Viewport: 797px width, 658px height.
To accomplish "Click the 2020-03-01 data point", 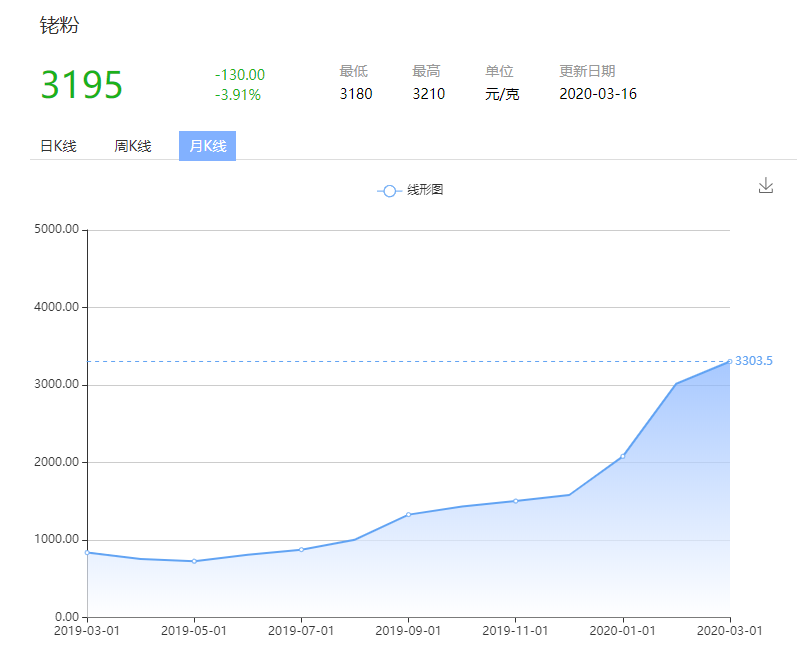I will tap(730, 362).
